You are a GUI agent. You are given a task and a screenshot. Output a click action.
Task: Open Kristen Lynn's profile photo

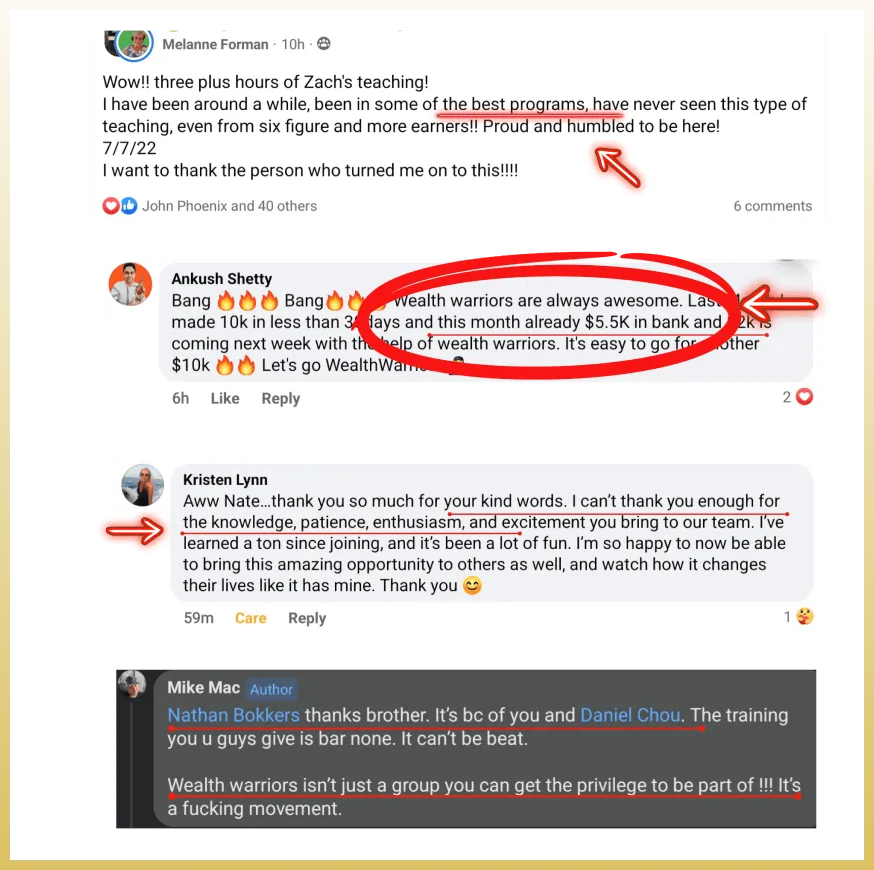[143, 485]
